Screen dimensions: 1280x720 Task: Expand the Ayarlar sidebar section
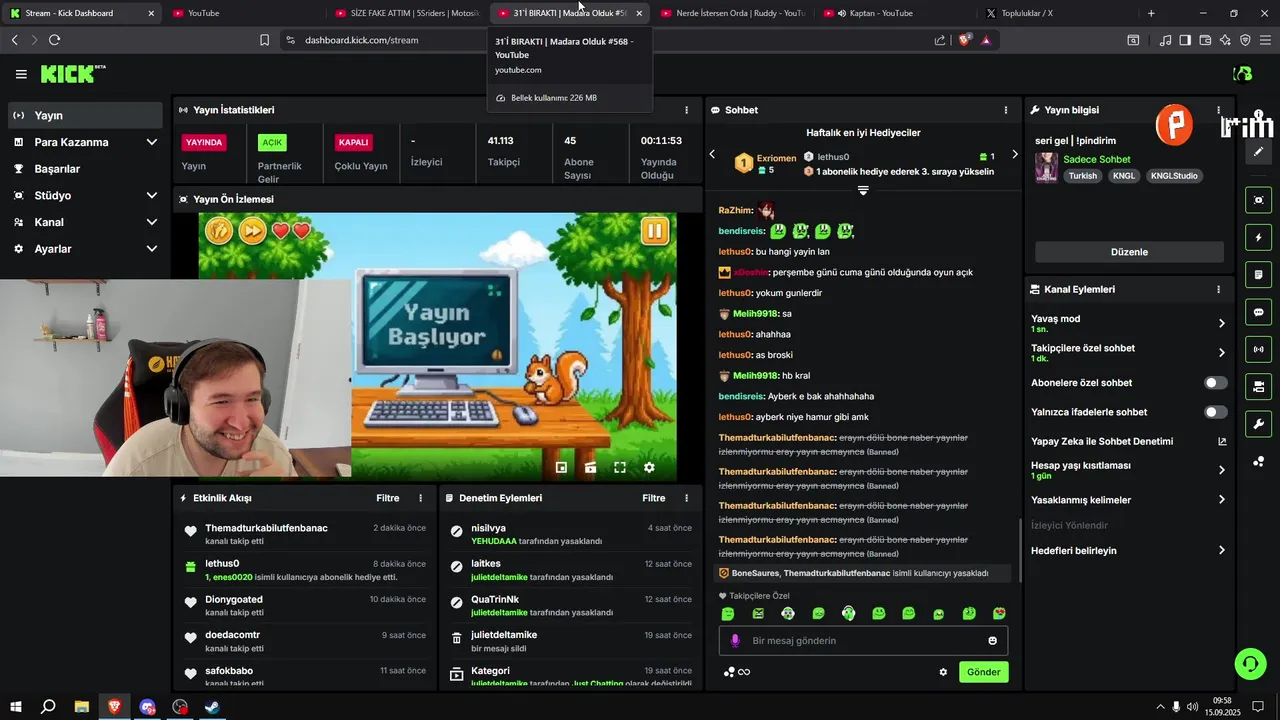pos(85,248)
